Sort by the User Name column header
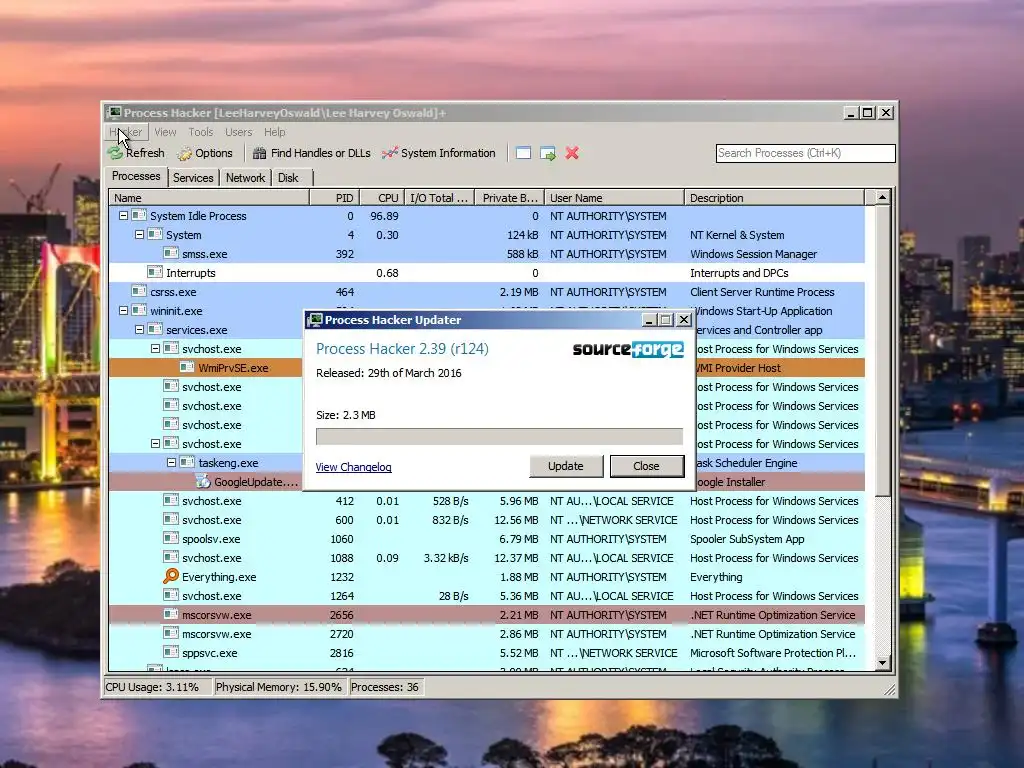Screen dimensions: 1024x768 coord(615,198)
